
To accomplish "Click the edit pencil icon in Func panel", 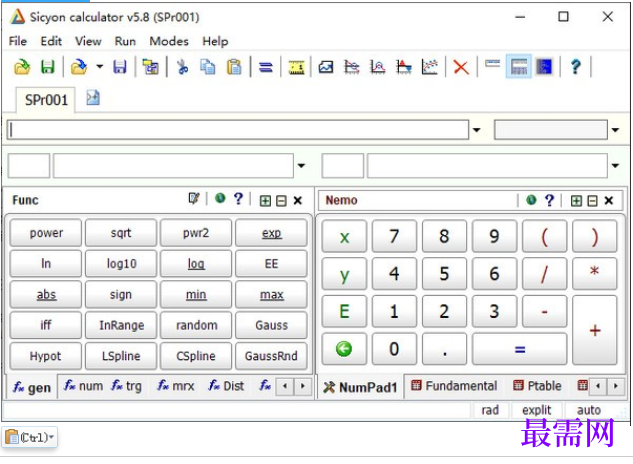I will click(x=194, y=198).
